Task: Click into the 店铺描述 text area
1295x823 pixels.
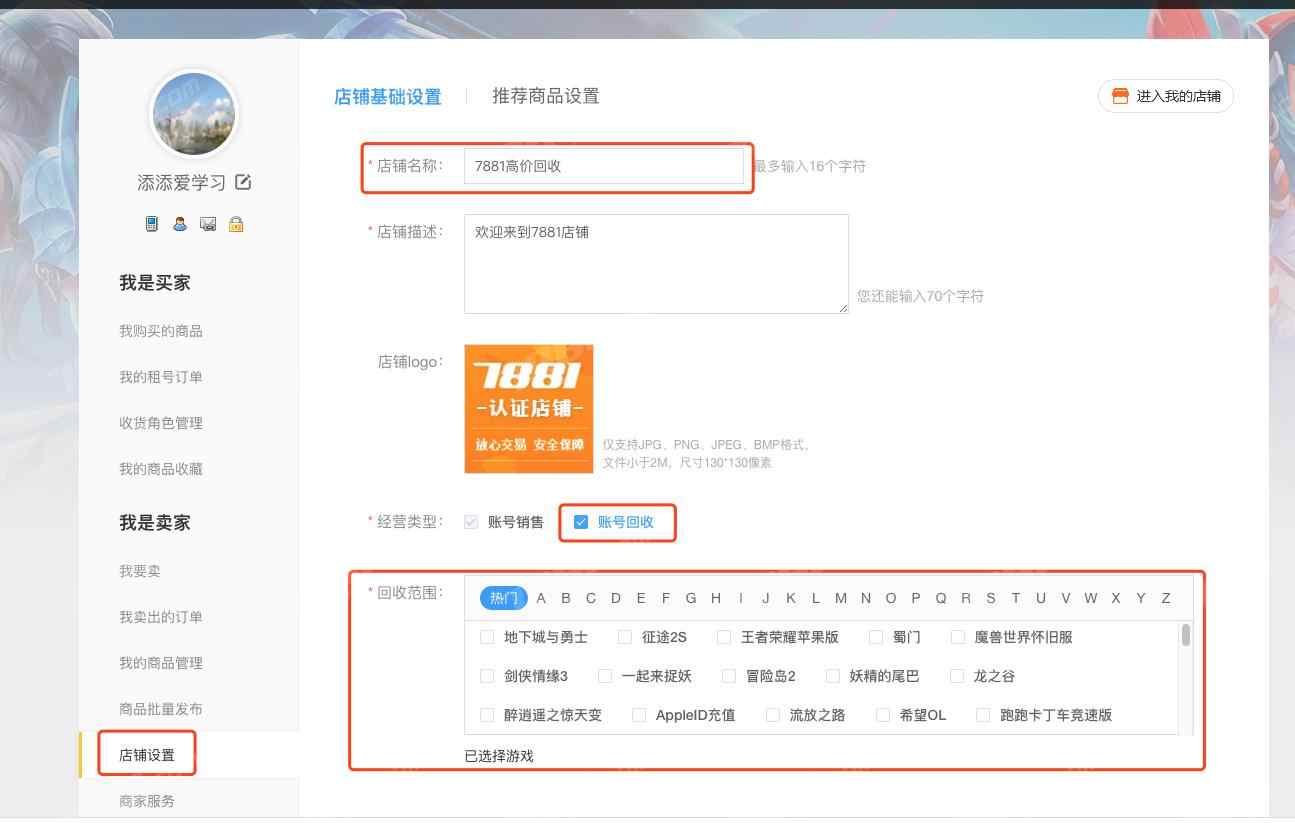Action: (x=656, y=263)
